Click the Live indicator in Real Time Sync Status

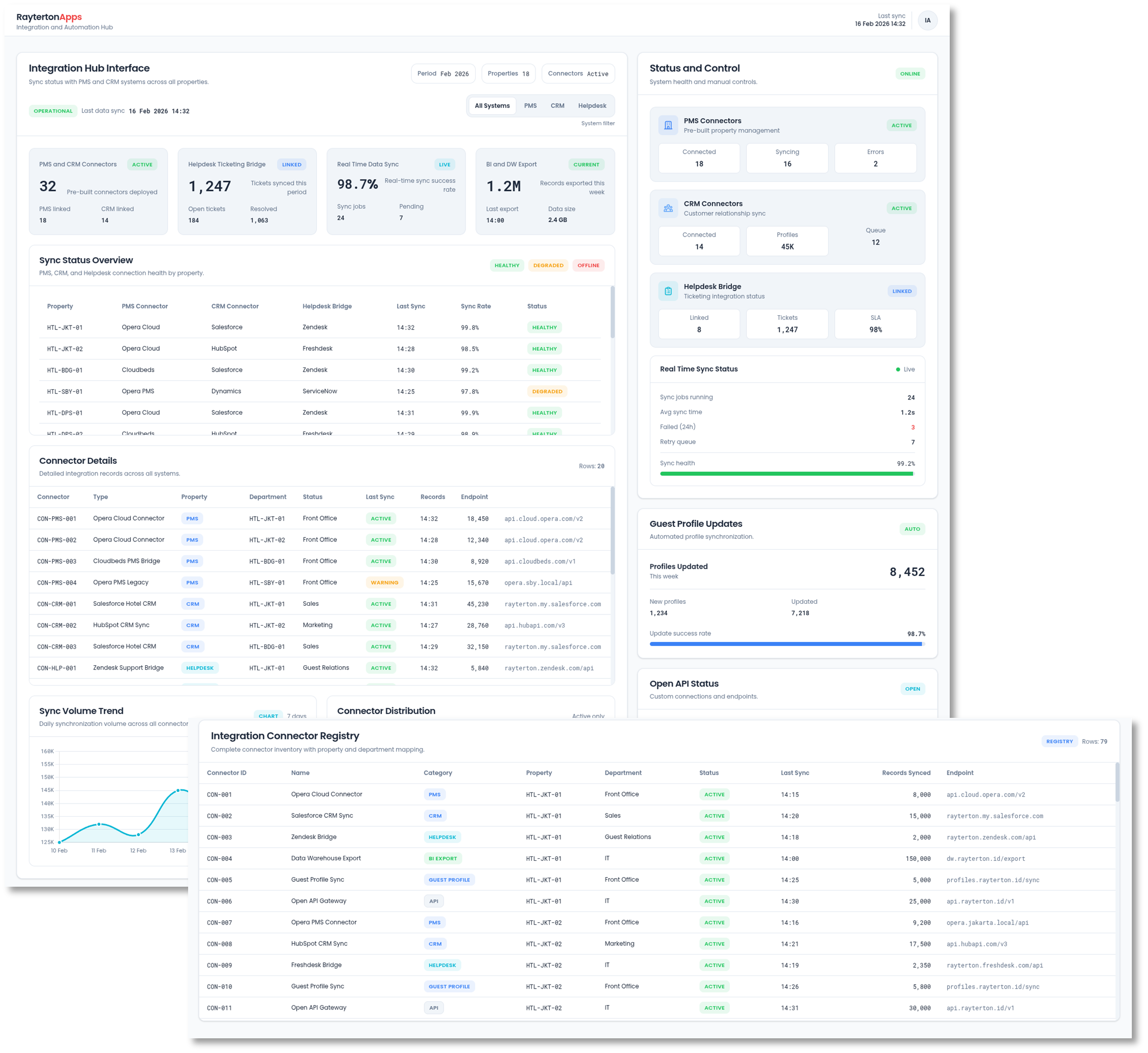pos(906,369)
